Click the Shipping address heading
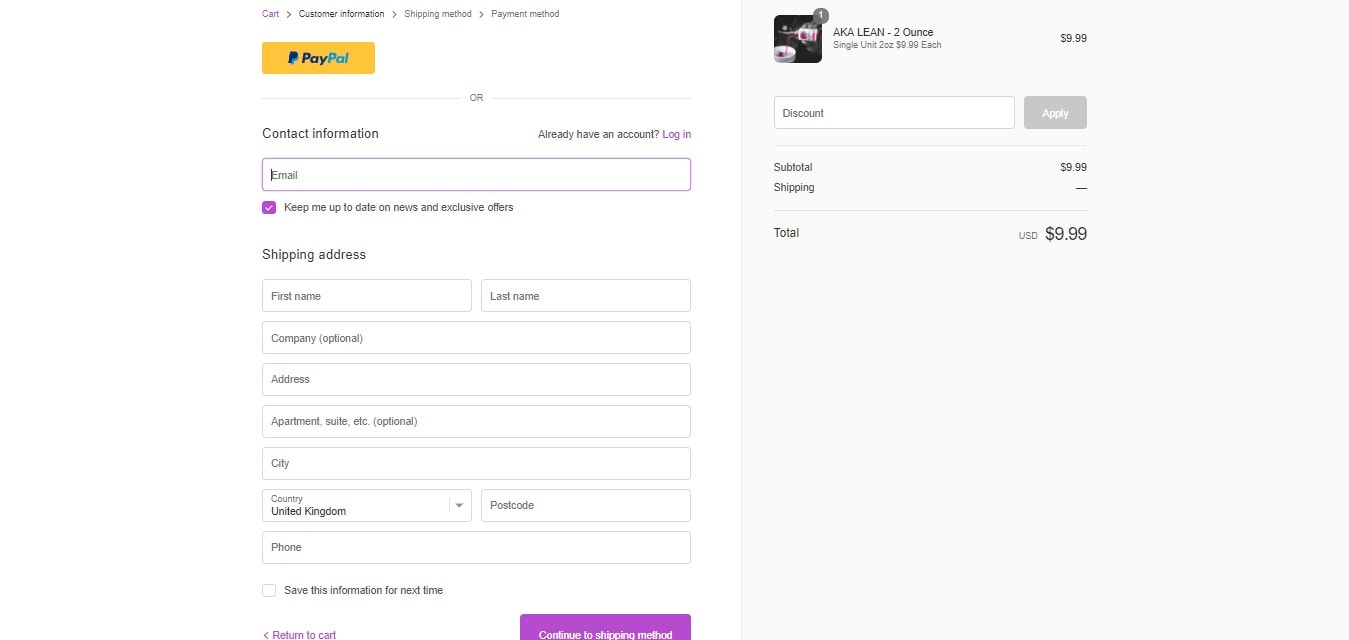Viewport: 1349px width, 640px height. pyautogui.click(x=314, y=255)
